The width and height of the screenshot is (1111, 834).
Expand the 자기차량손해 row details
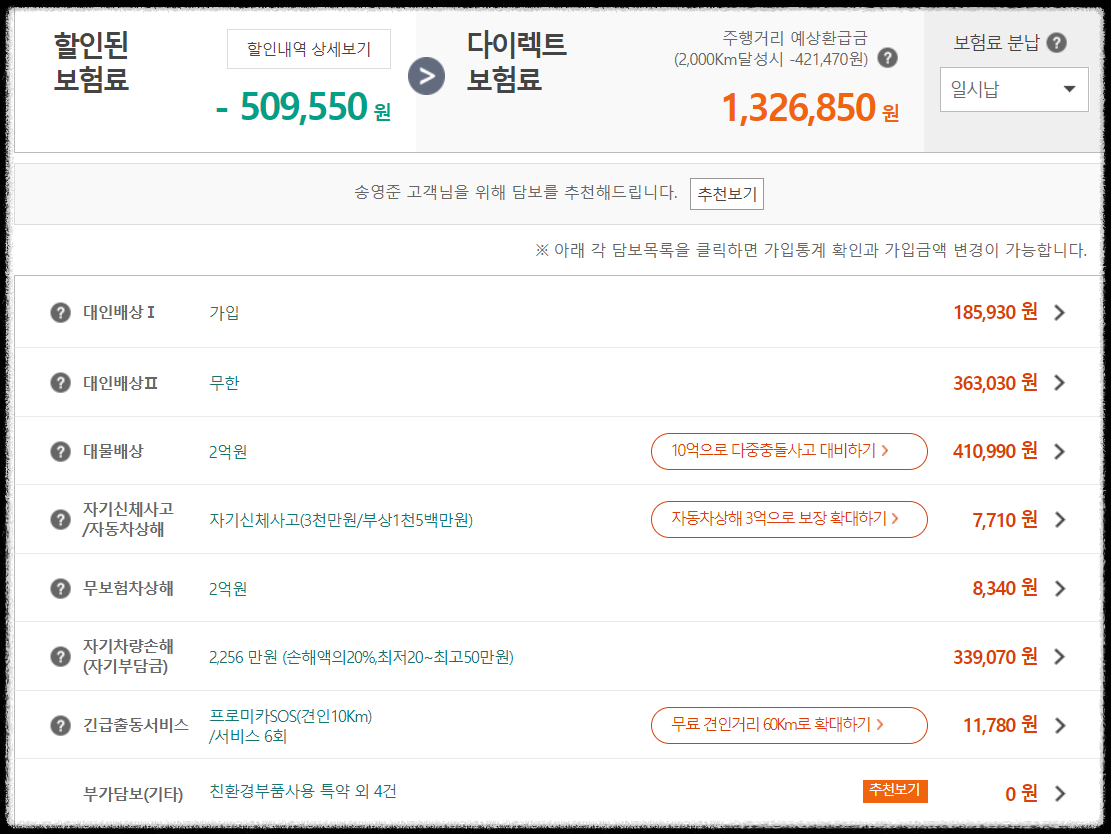[x=1058, y=656]
